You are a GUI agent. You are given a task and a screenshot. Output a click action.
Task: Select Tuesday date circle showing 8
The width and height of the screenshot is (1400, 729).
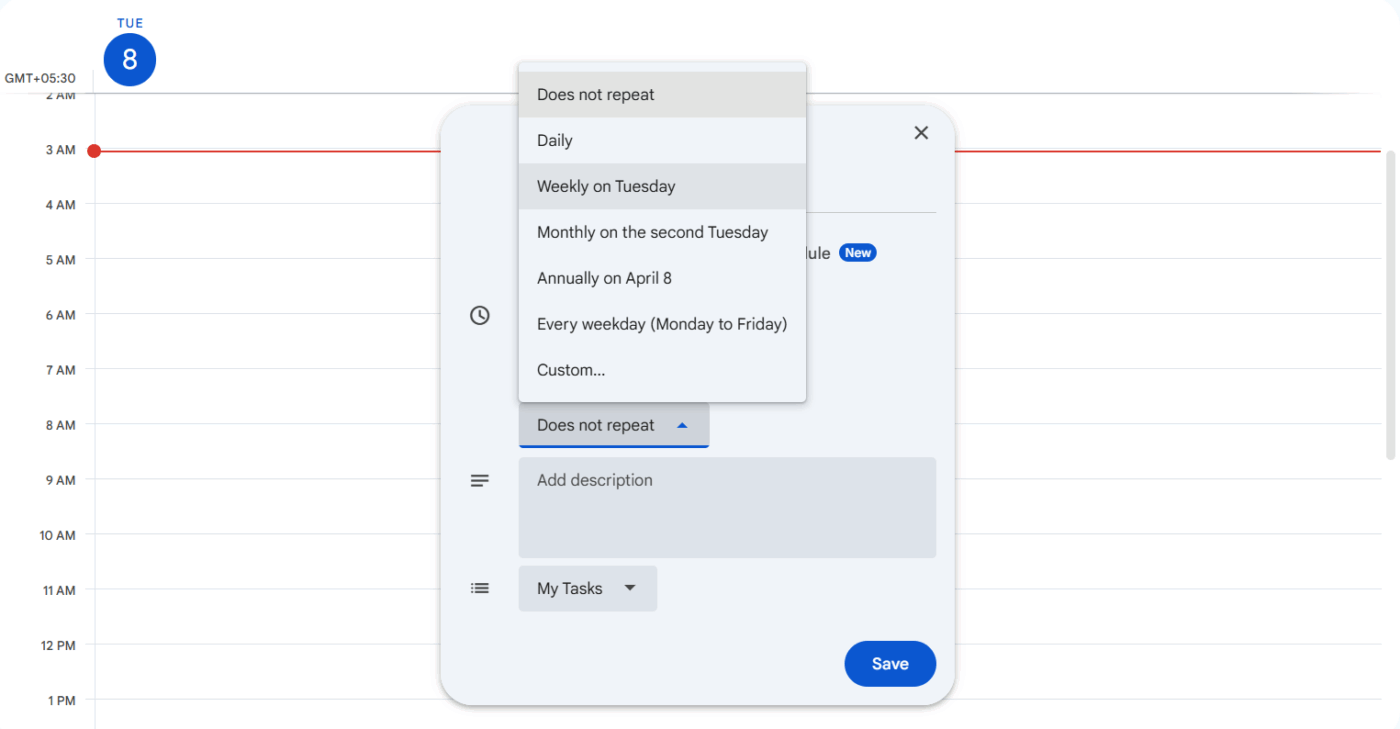[129, 59]
